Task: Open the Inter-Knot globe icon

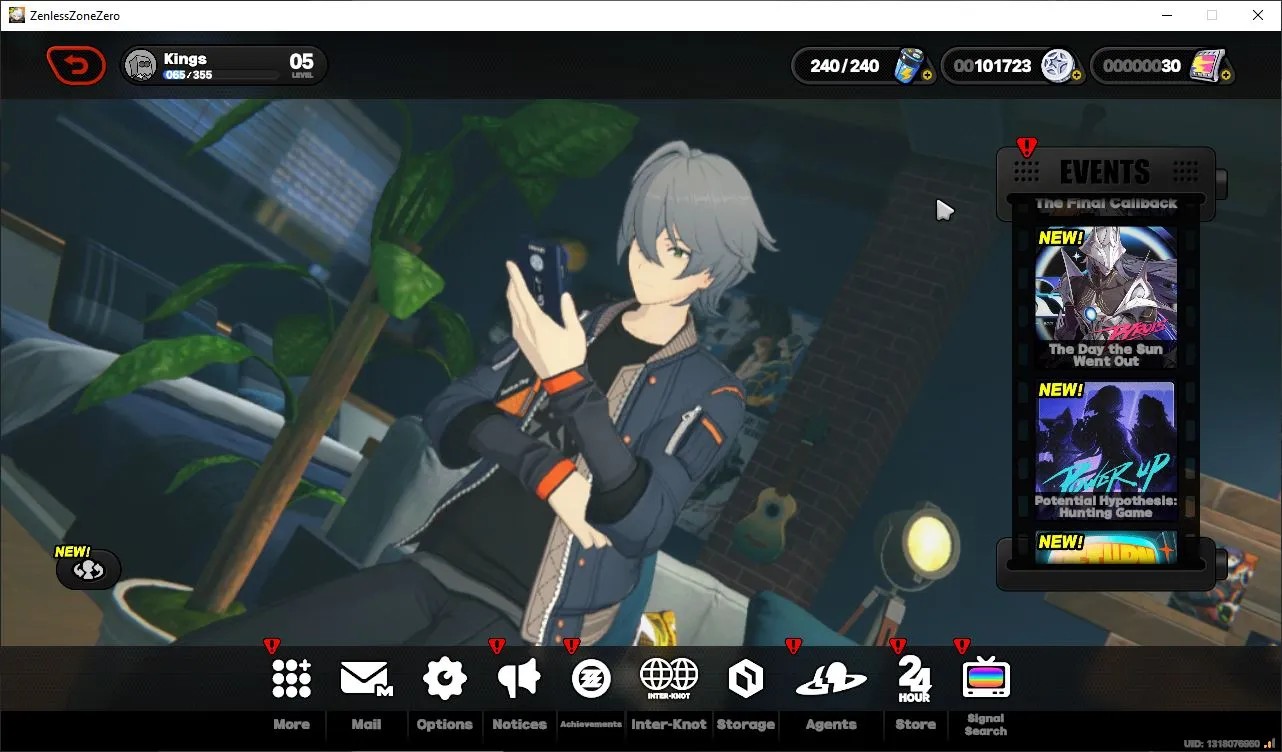Action: (669, 678)
